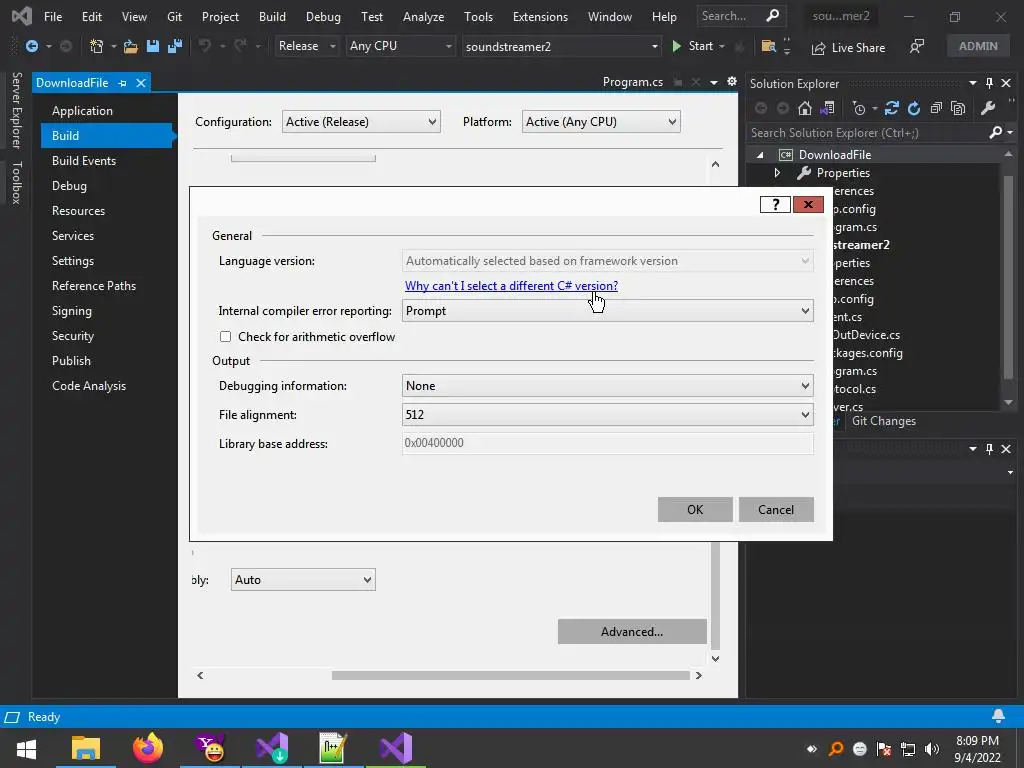Pin the DownloadFile tab
1024x768 pixels.
point(122,83)
